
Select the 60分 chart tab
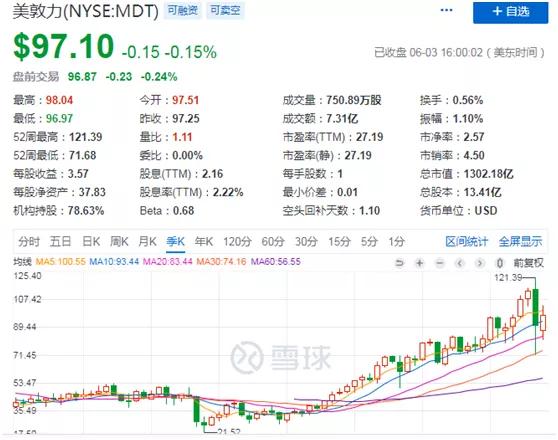[x=273, y=242]
